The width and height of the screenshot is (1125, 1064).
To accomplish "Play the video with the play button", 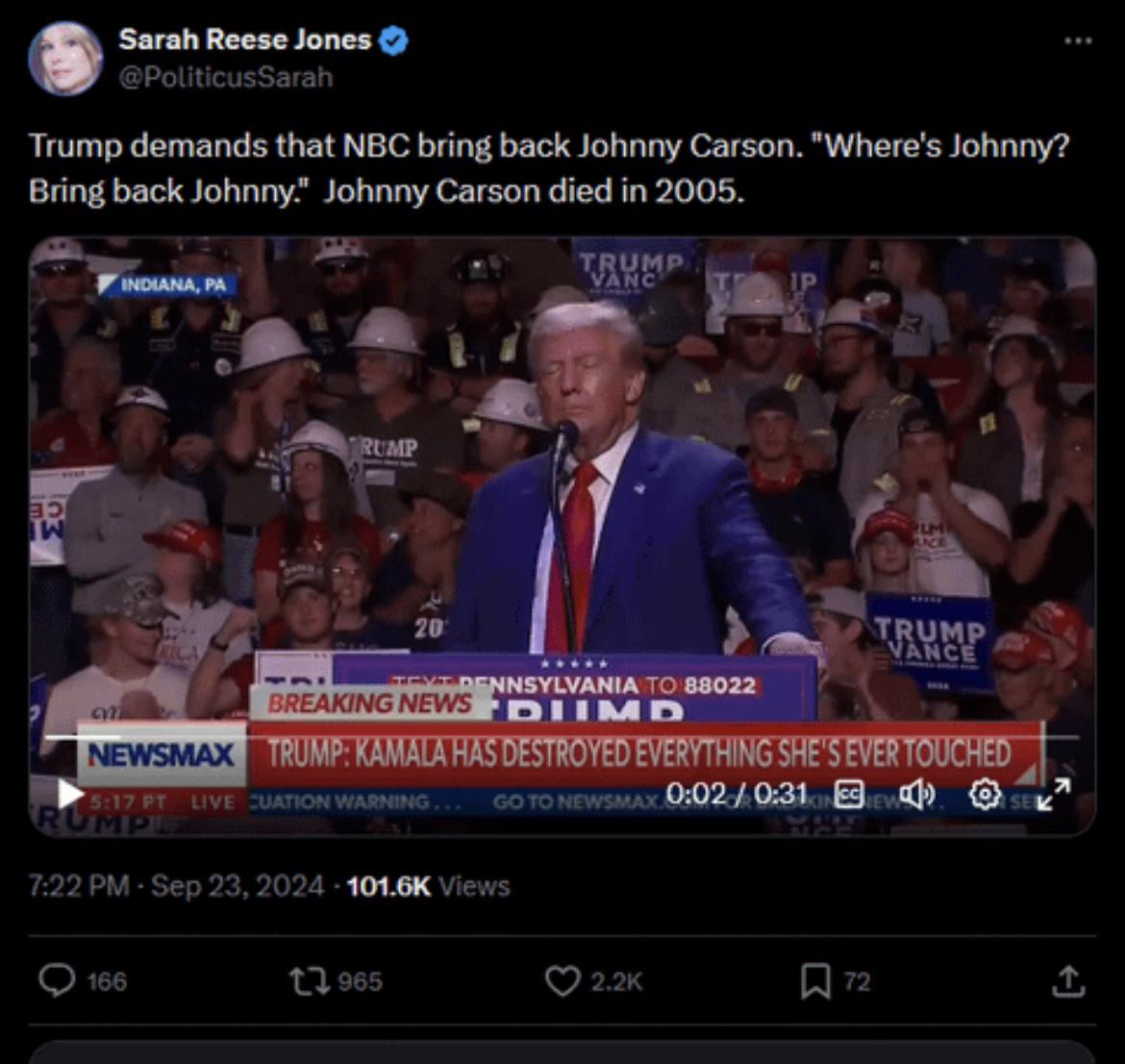I will [x=69, y=794].
